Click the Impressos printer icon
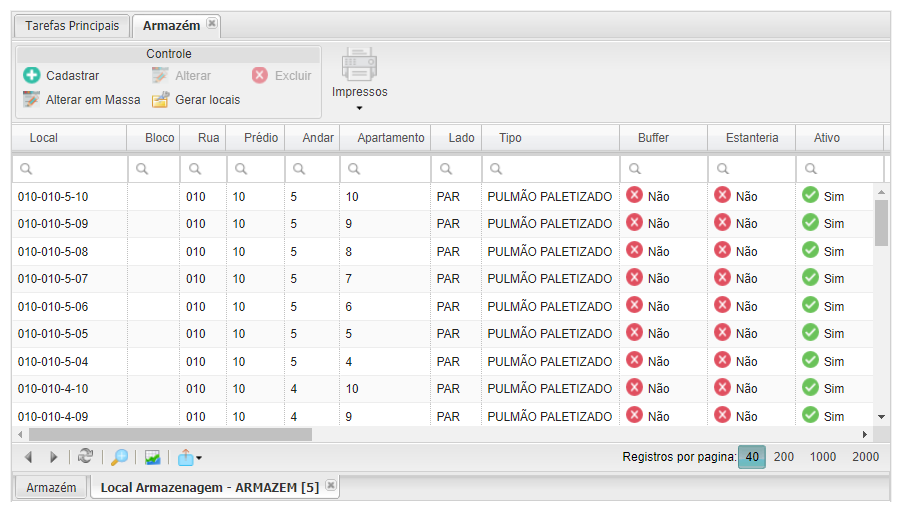Image resolution: width=902 pixels, height=512 pixels. [x=360, y=65]
